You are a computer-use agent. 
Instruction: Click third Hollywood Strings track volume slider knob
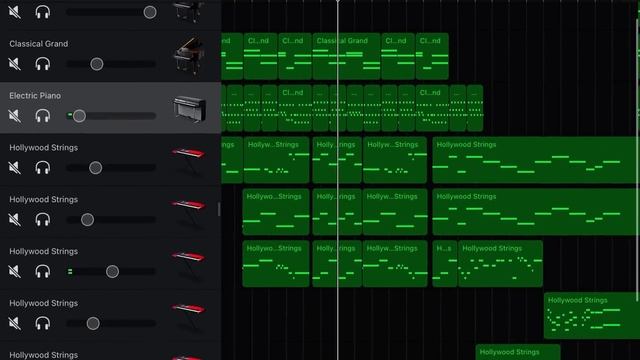coord(112,271)
